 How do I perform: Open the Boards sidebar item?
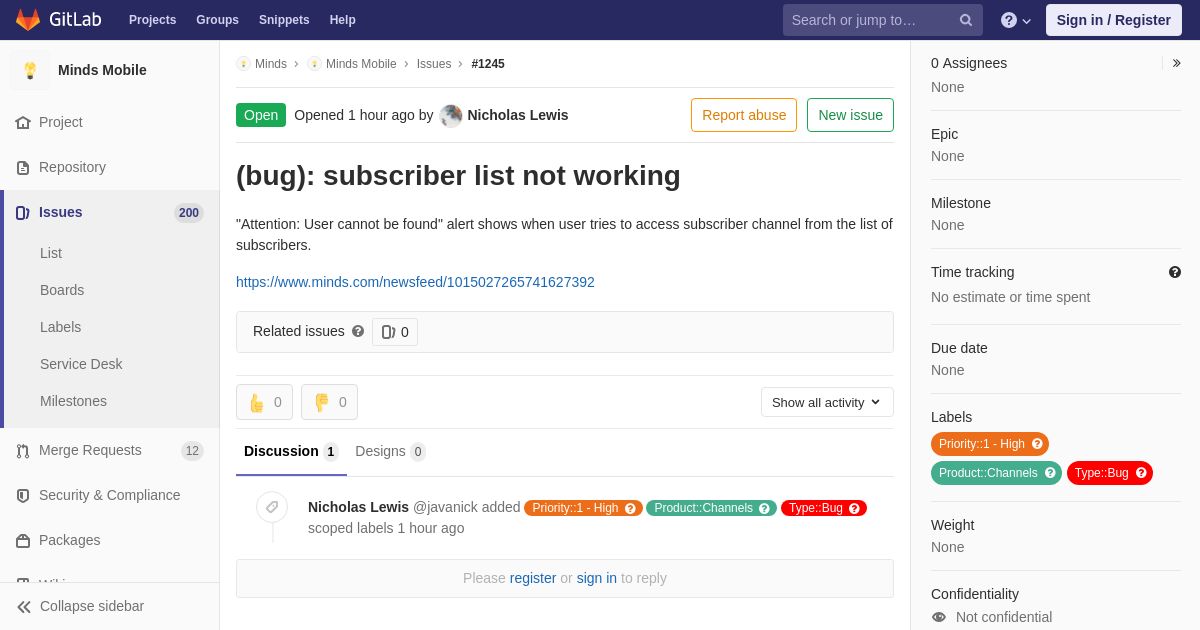[62, 290]
